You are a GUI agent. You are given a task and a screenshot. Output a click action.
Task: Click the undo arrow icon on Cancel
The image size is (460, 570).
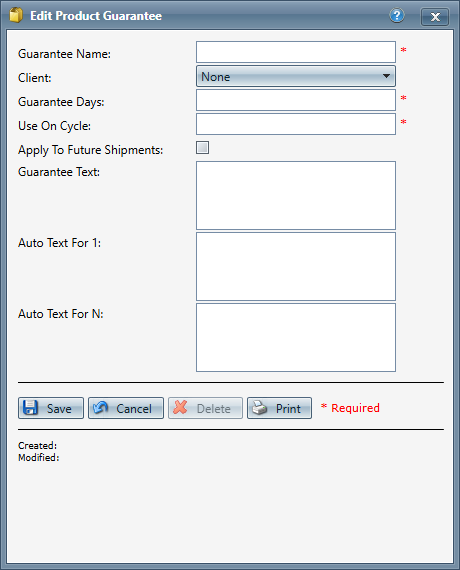tap(100, 408)
